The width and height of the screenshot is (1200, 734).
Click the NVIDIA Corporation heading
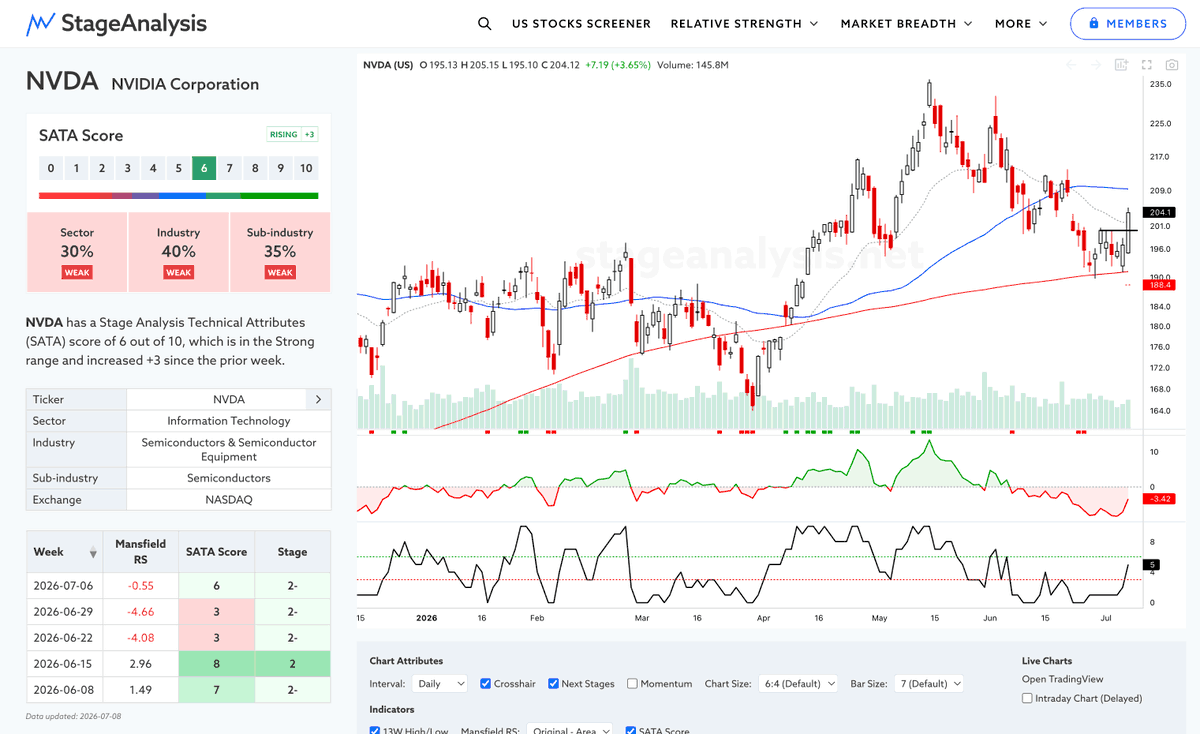pyautogui.click(x=185, y=84)
